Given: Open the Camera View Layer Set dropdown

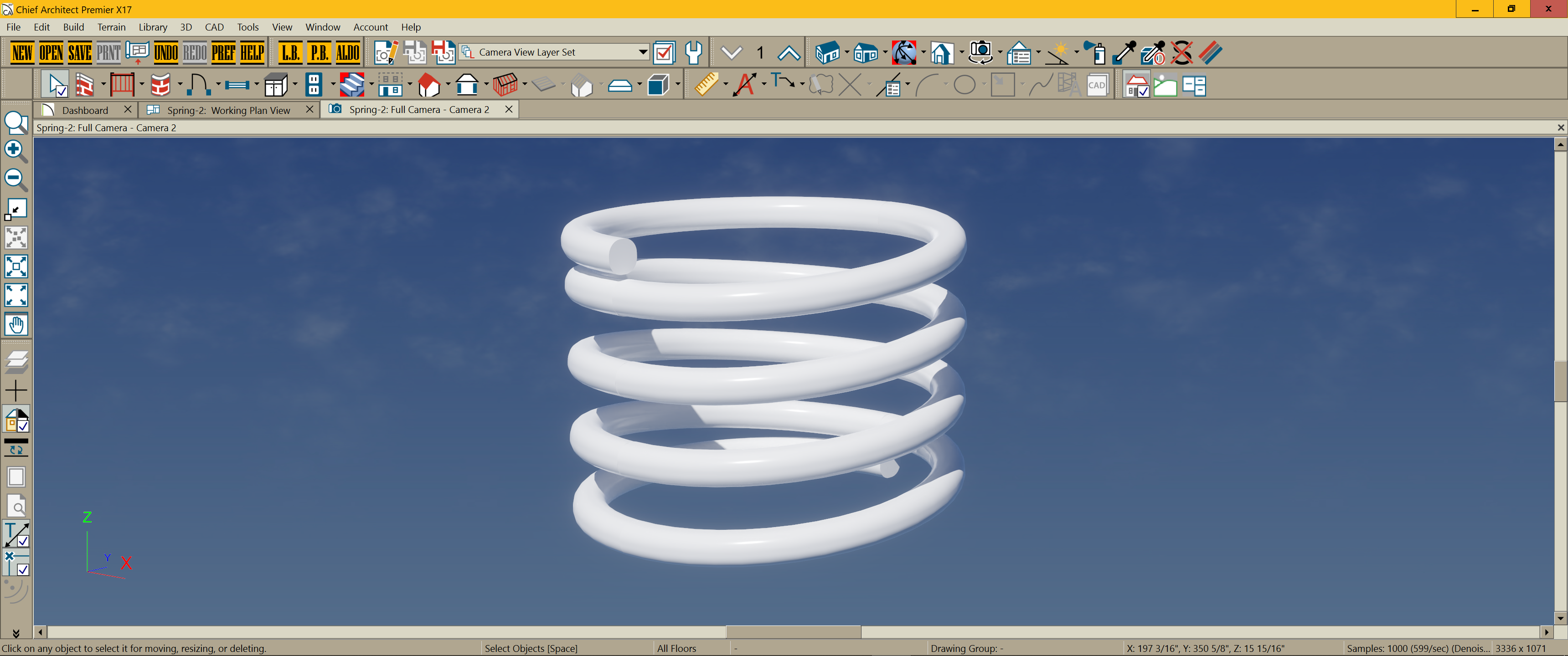Looking at the screenshot, I should pyautogui.click(x=643, y=52).
